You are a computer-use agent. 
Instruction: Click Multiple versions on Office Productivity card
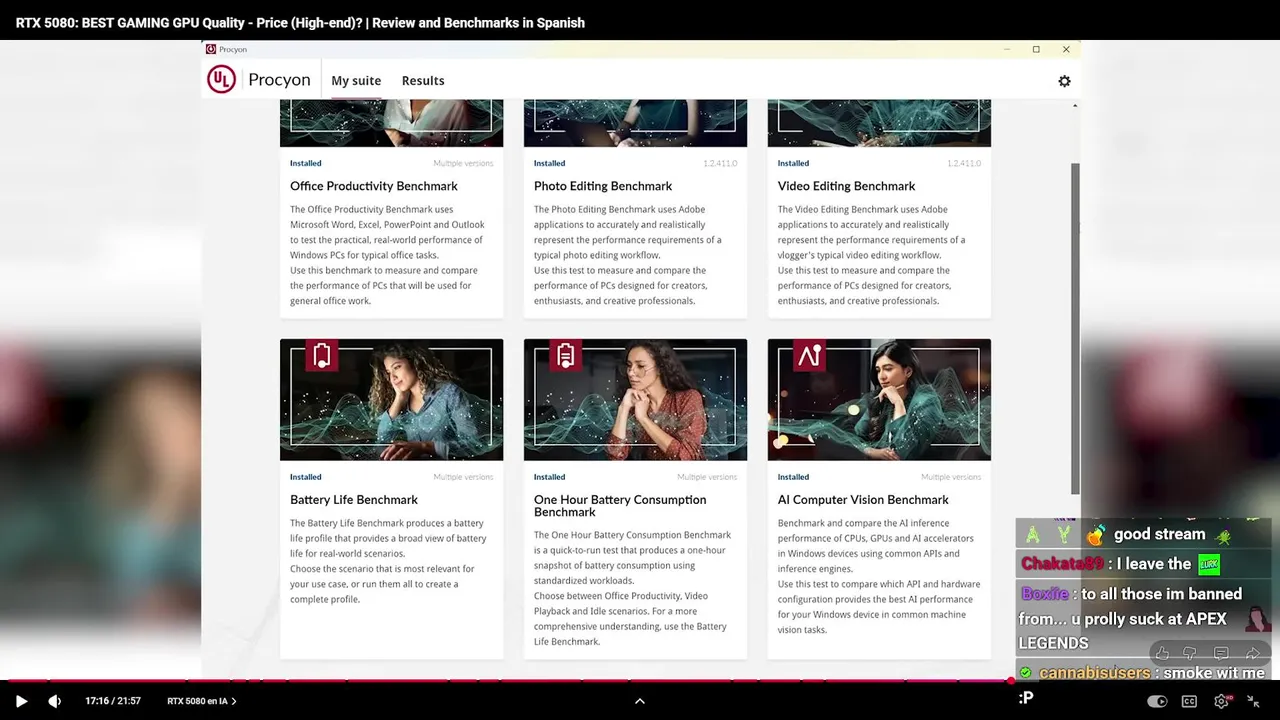click(463, 163)
